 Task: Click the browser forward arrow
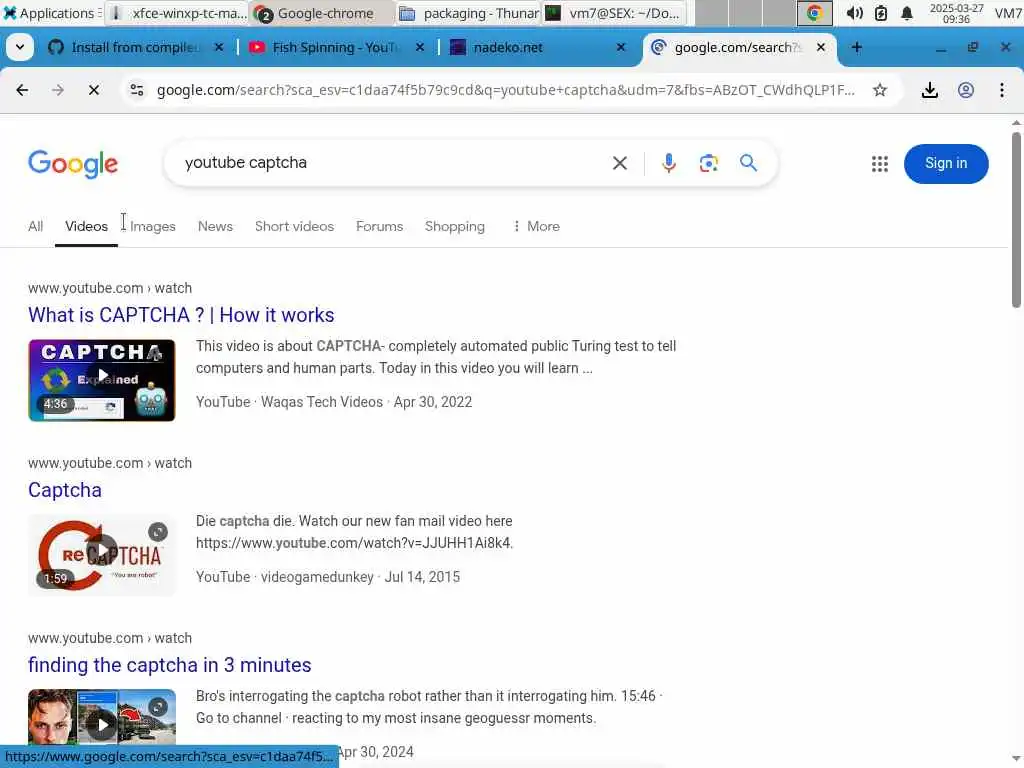click(58, 90)
